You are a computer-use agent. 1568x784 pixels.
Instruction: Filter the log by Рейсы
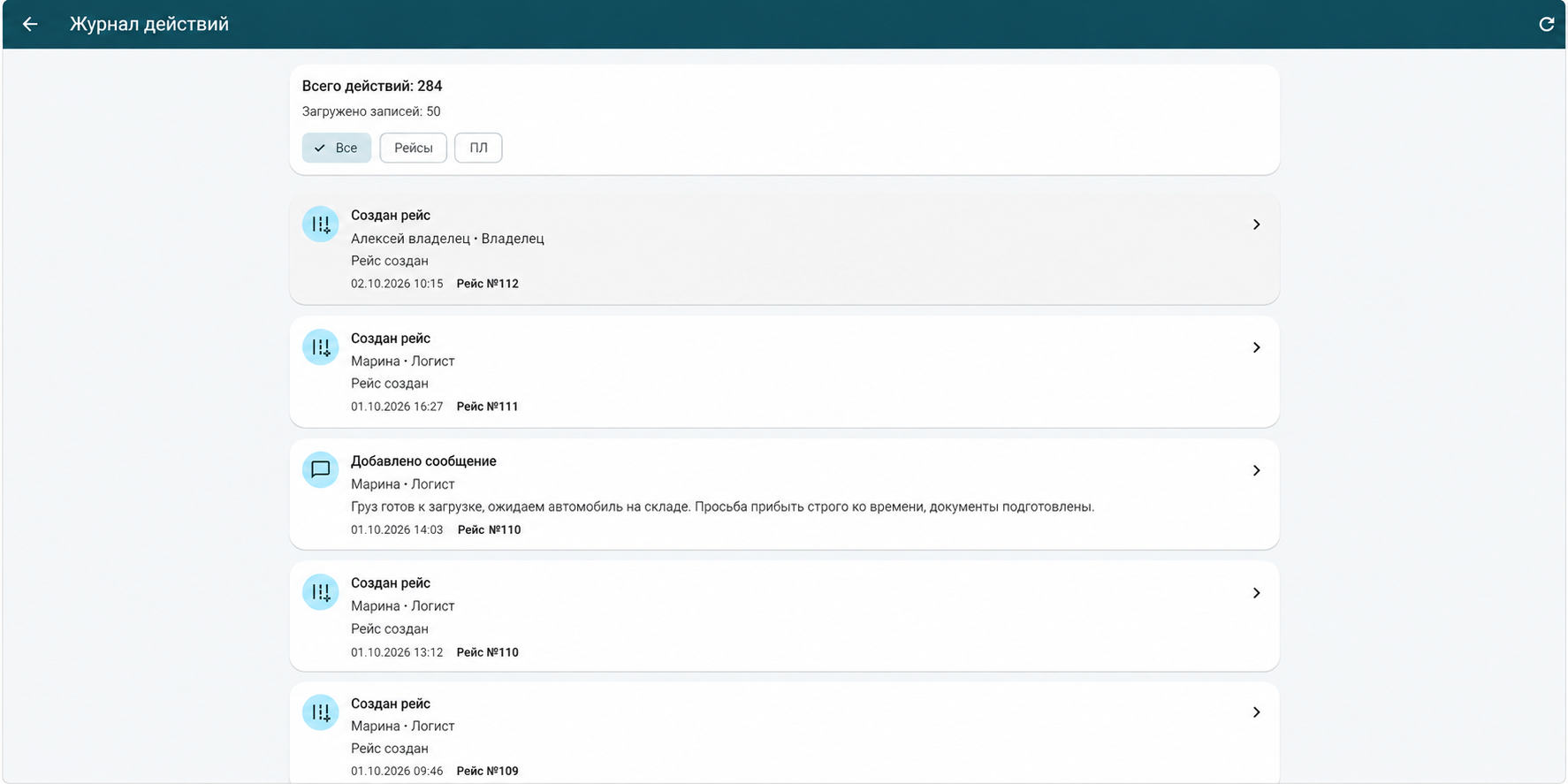click(414, 148)
